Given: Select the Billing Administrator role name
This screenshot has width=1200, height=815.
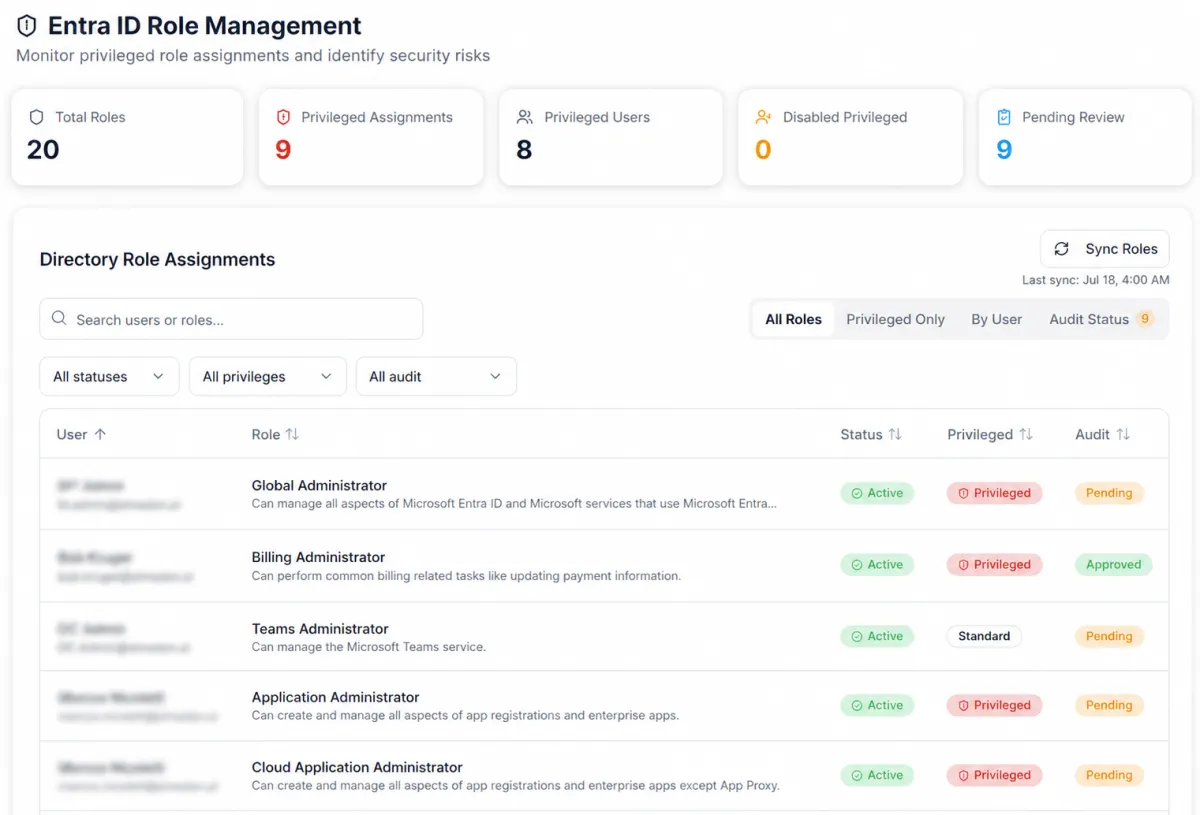Looking at the screenshot, I should click(318, 557).
